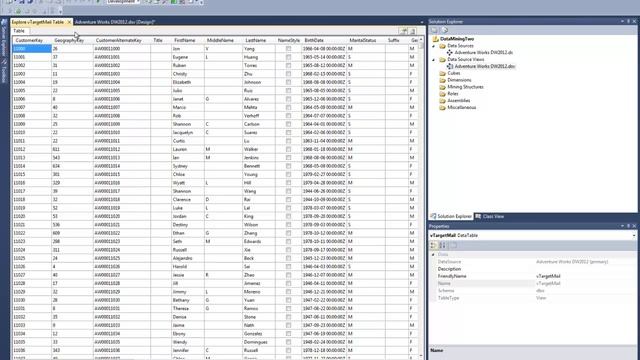Toggle NameStyle checkbox for customer 11030
Viewport: 640px width, 360px height.
click(289, 300)
